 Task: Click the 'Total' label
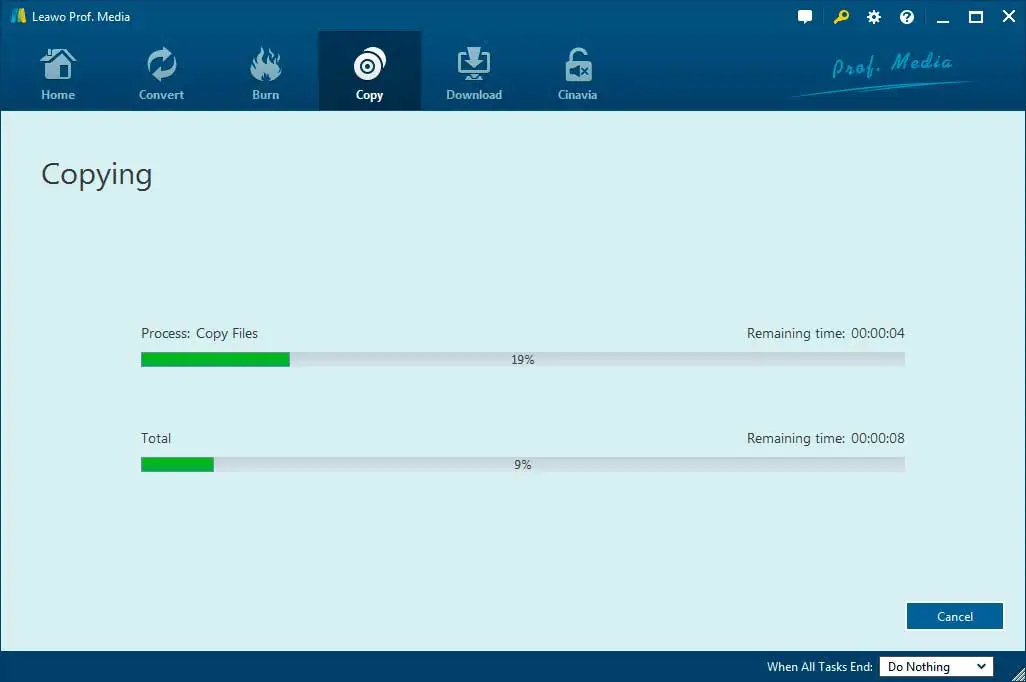pyautogui.click(x=156, y=438)
